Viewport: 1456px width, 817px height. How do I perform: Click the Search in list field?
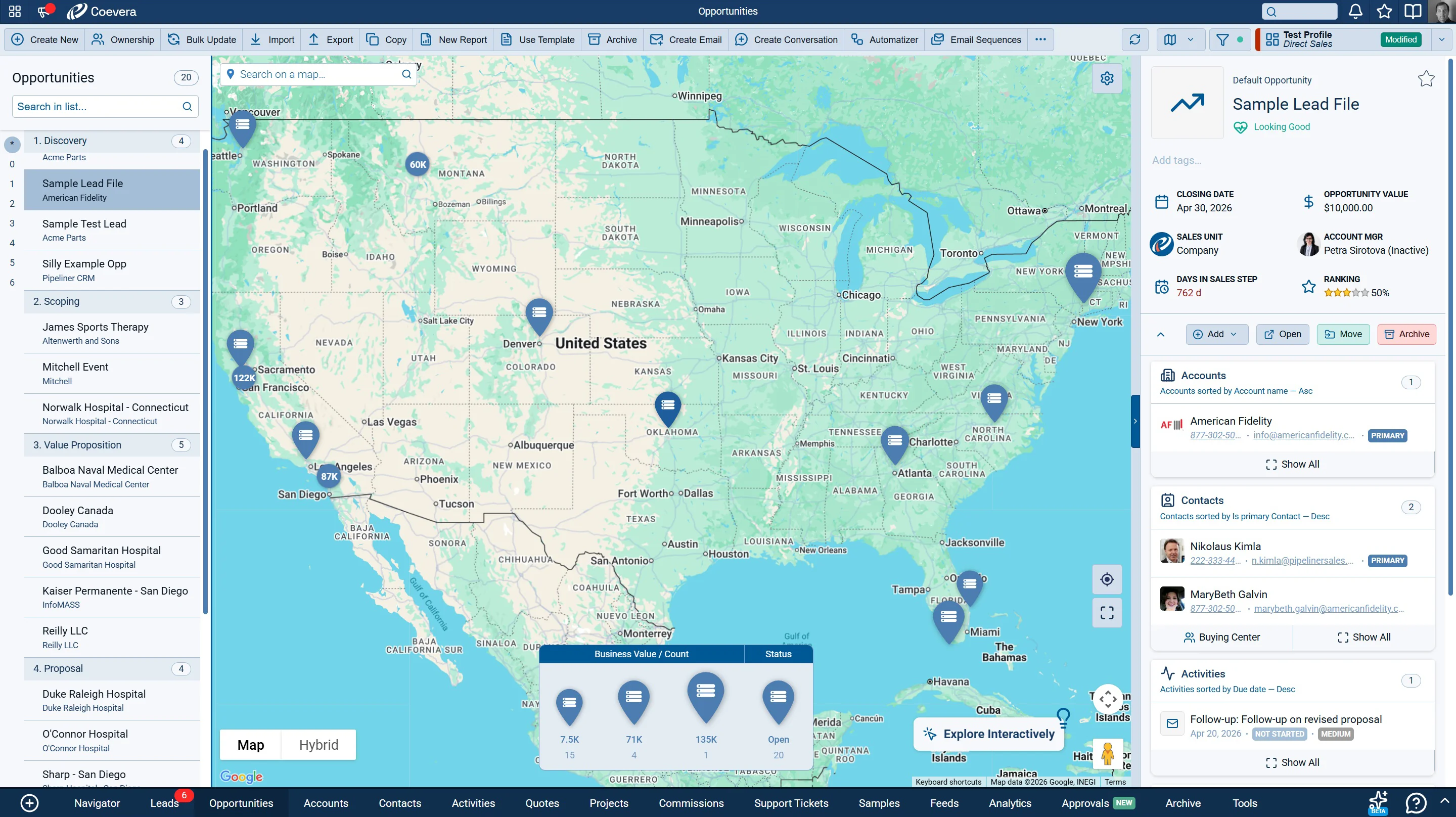(x=105, y=106)
